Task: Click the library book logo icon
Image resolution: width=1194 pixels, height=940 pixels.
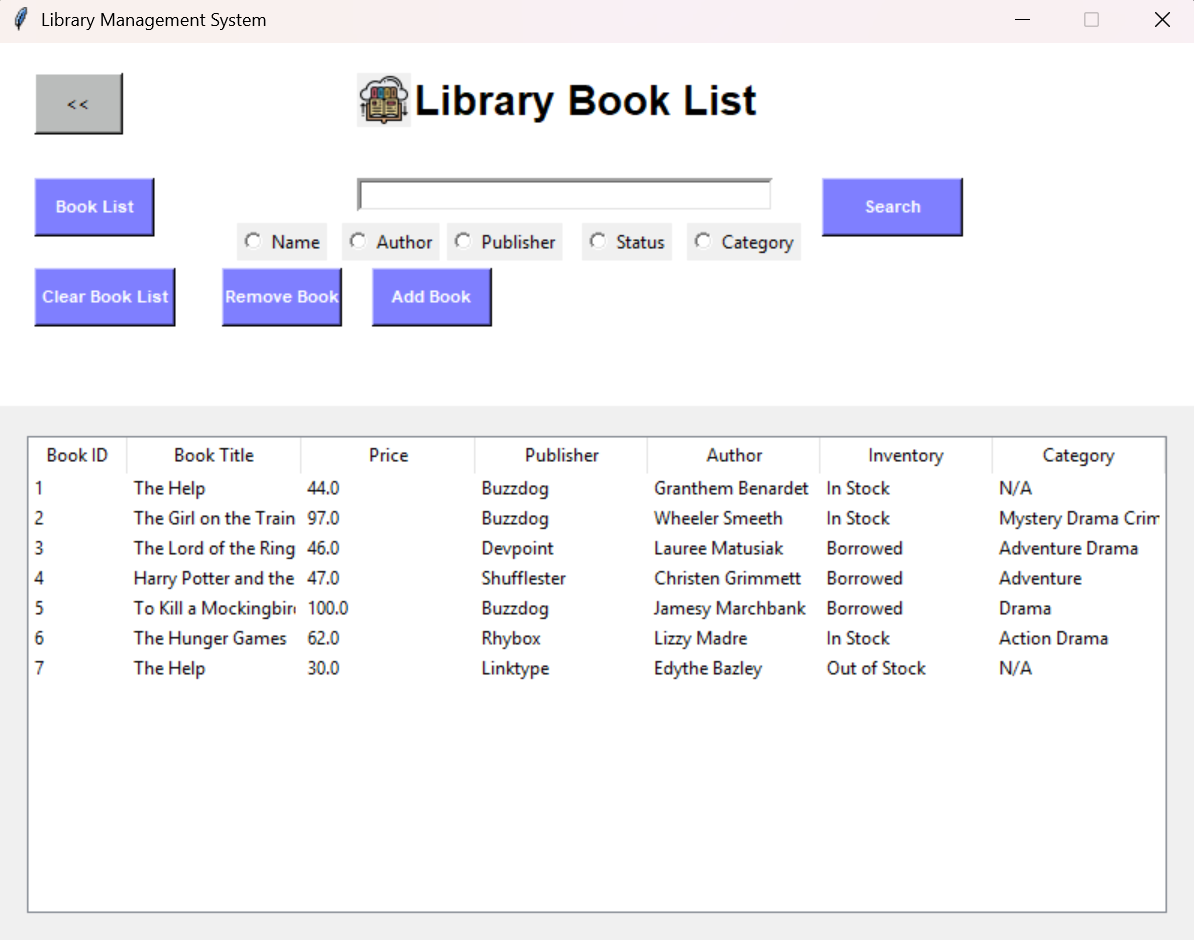Action: pos(384,100)
